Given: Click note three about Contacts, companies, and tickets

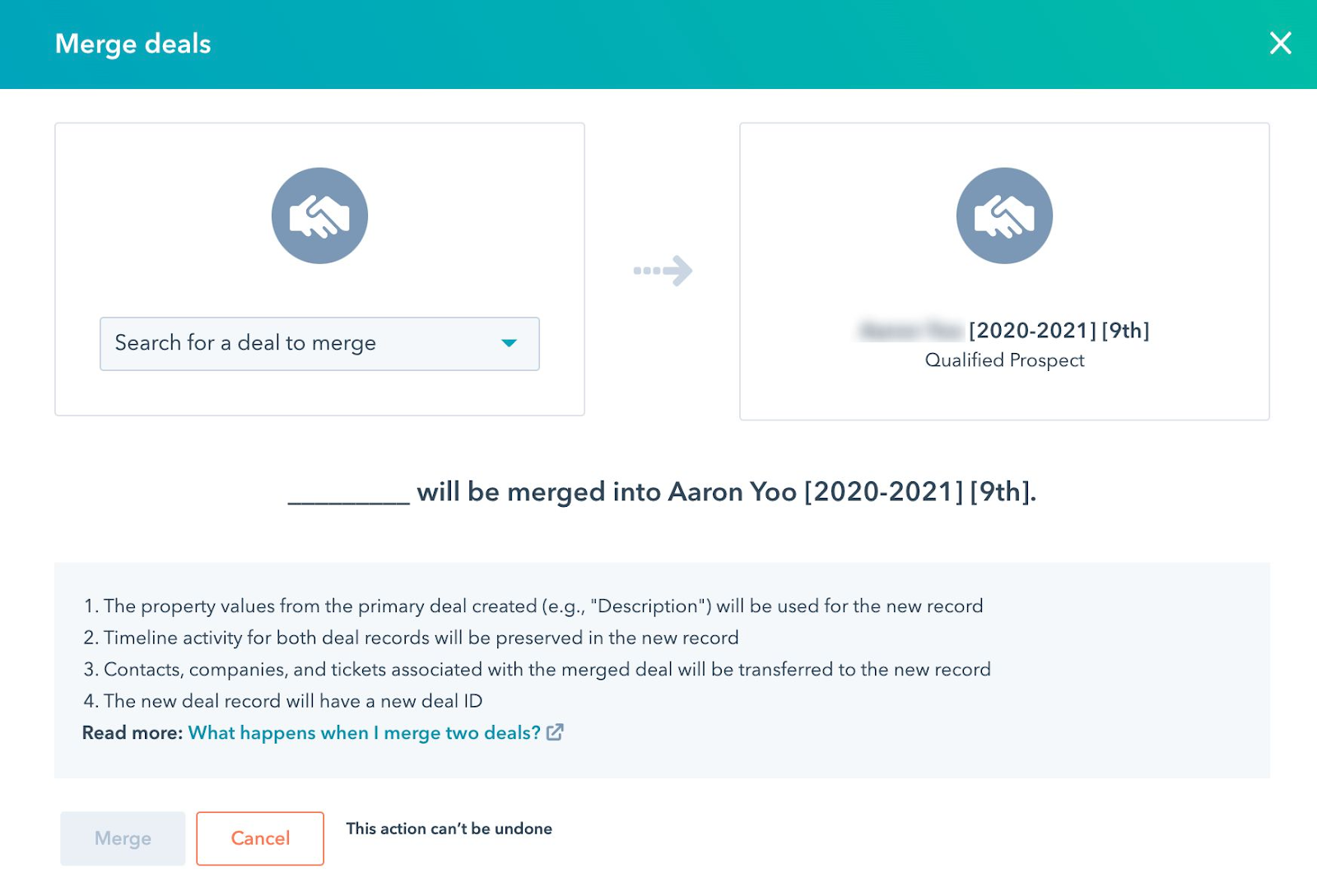Looking at the screenshot, I should click(x=537, y=670).
